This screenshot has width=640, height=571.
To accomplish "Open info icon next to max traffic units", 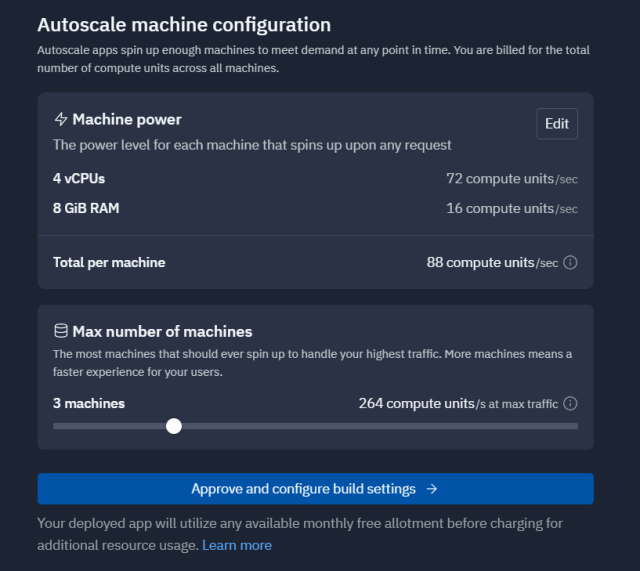I will 571,404.
